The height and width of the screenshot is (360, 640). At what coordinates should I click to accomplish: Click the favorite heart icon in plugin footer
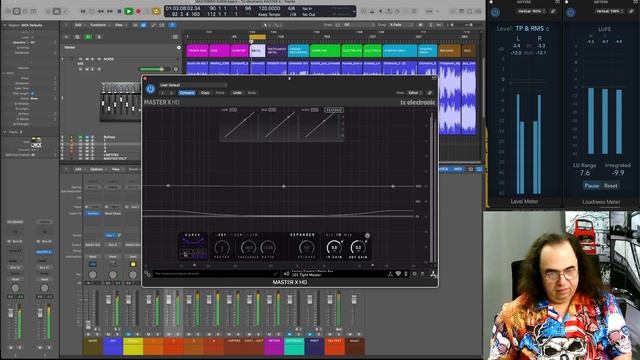coord(398,274)
